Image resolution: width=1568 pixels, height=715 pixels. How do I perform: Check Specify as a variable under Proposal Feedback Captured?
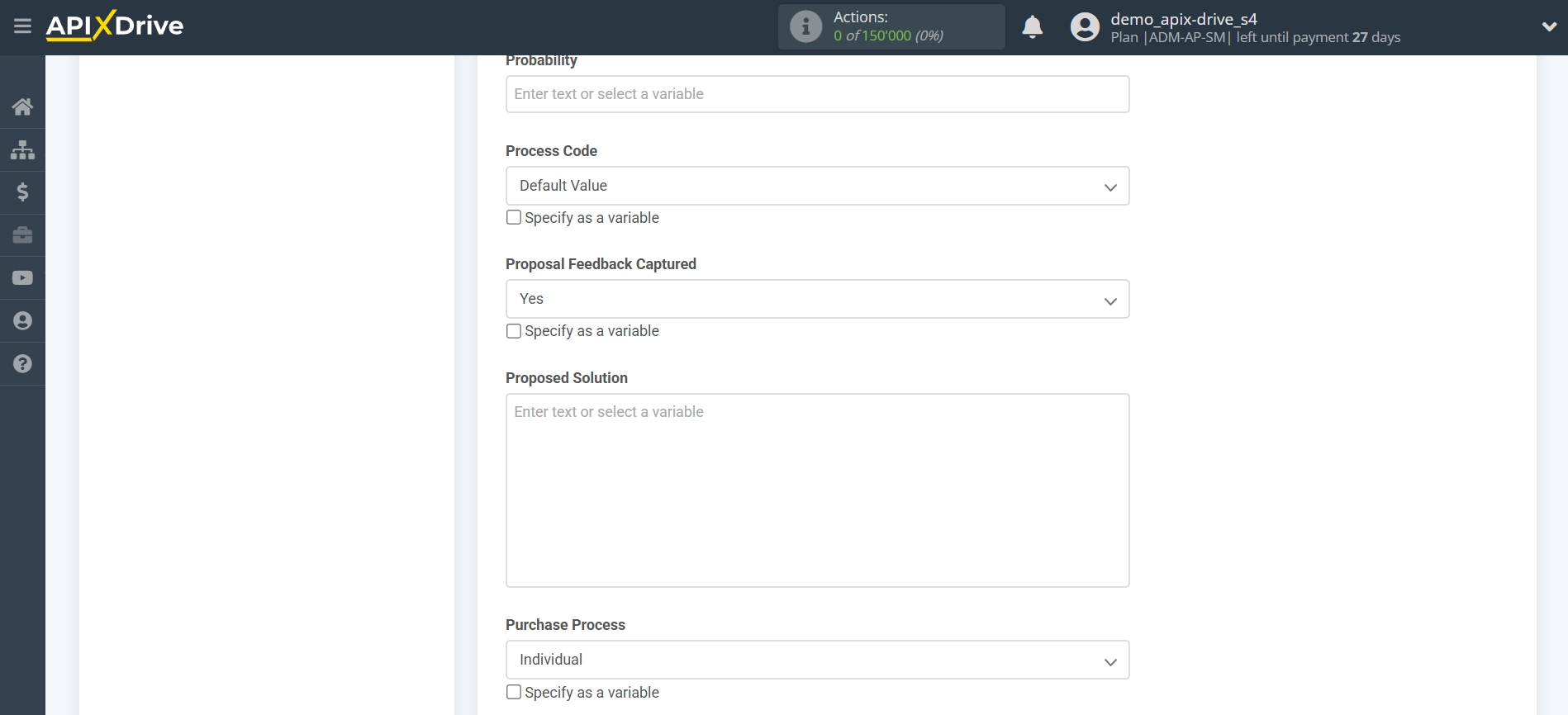pos(514,331)
